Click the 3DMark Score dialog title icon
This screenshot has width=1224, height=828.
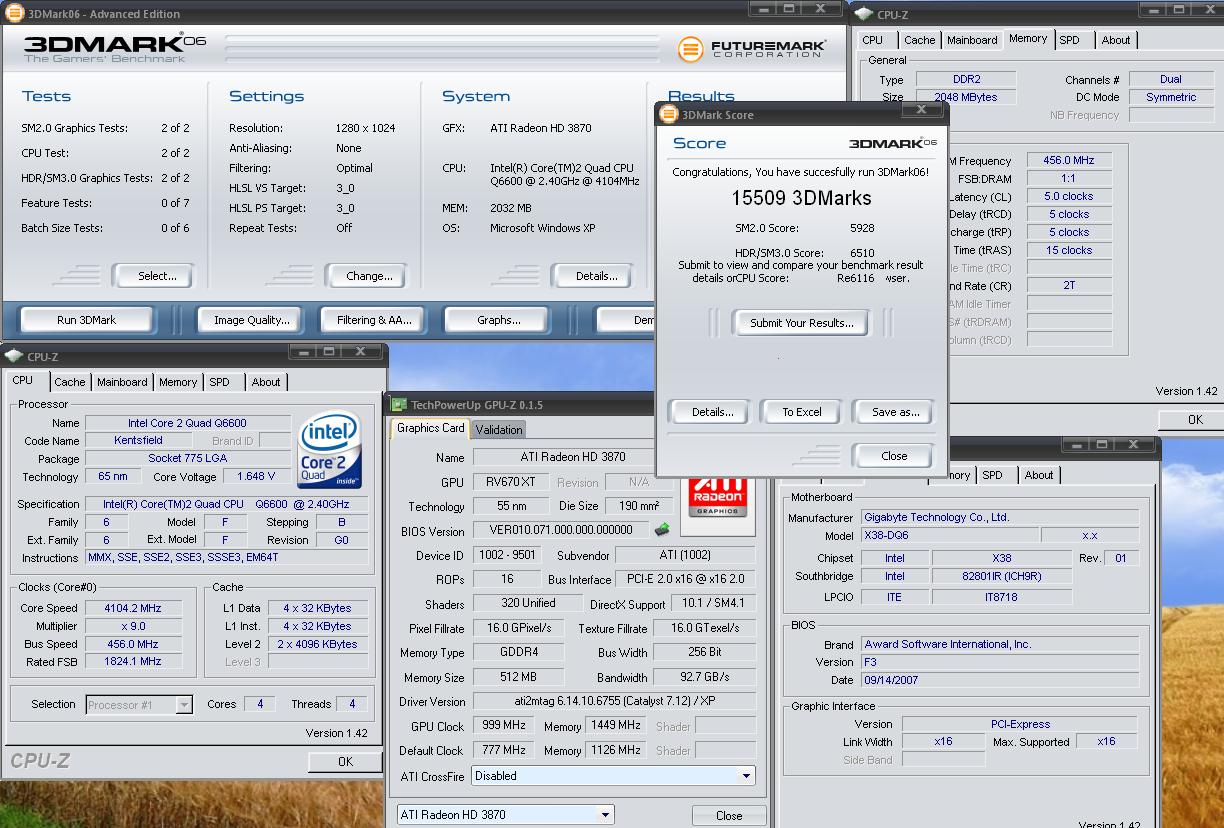668,115
